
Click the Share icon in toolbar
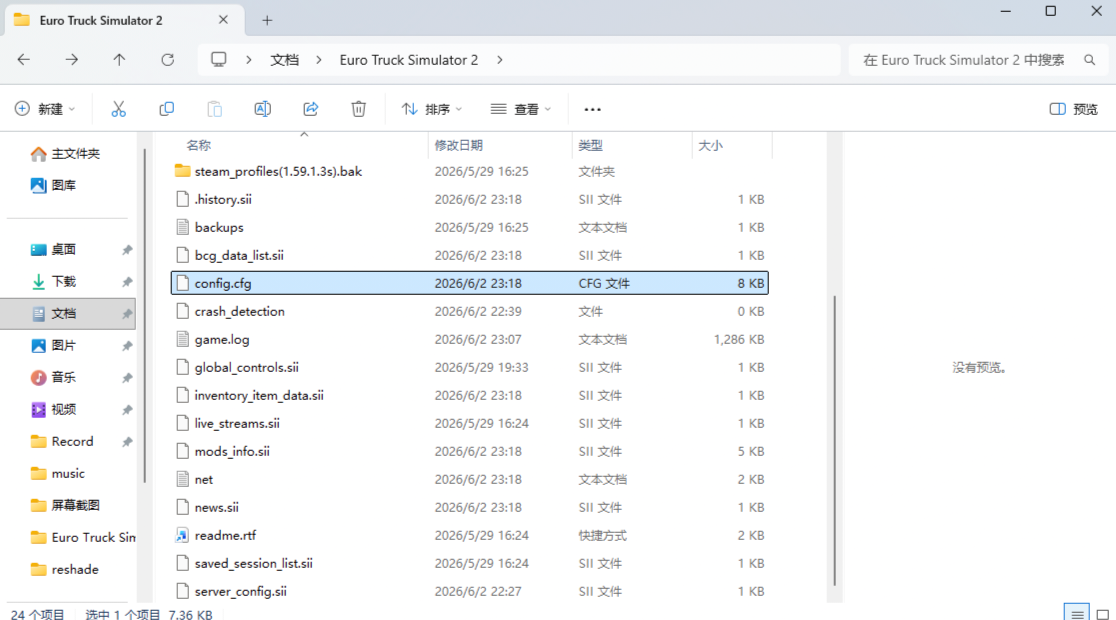coord(310,109)
